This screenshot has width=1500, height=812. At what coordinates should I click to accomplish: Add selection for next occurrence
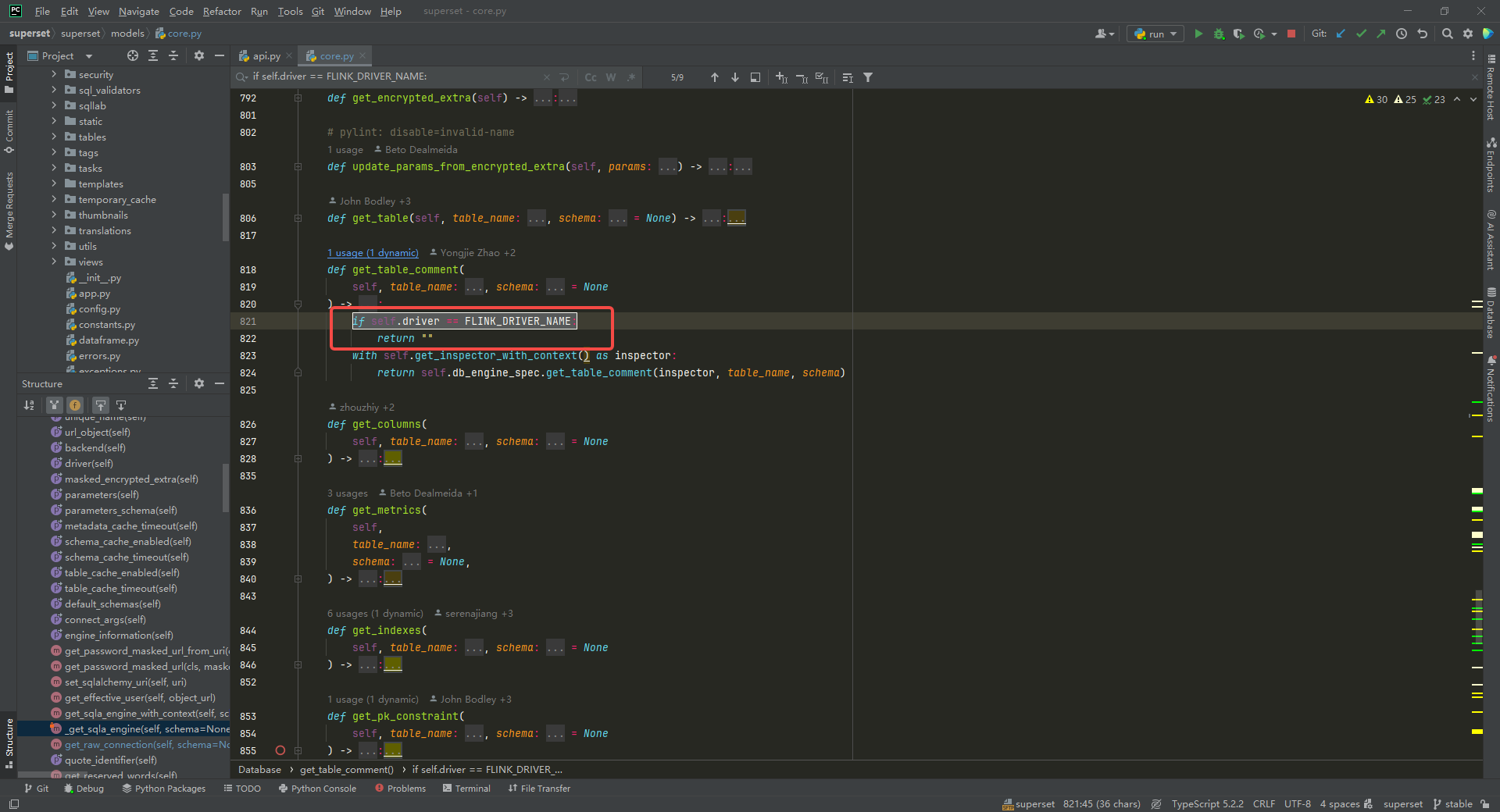781,77
